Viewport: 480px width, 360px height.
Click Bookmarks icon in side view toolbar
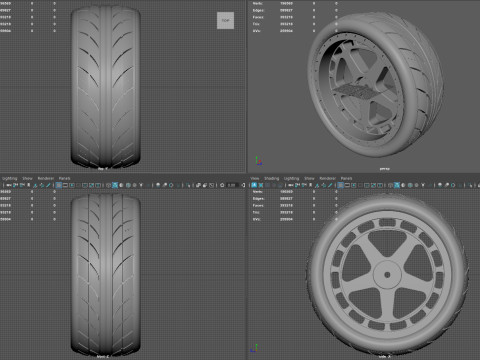point(310,185)
